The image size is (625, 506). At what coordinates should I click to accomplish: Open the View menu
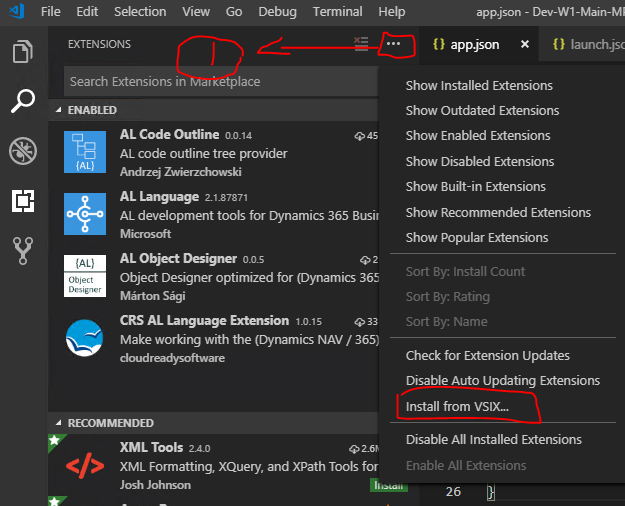[196, 12]
